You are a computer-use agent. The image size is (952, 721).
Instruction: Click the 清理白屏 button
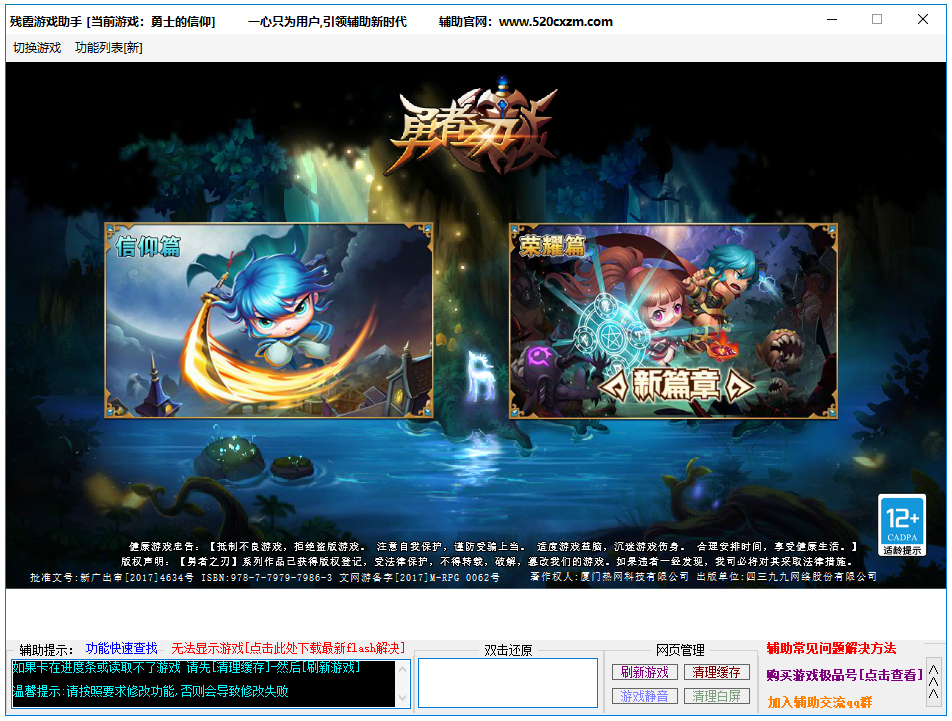(x=716, y=696)
